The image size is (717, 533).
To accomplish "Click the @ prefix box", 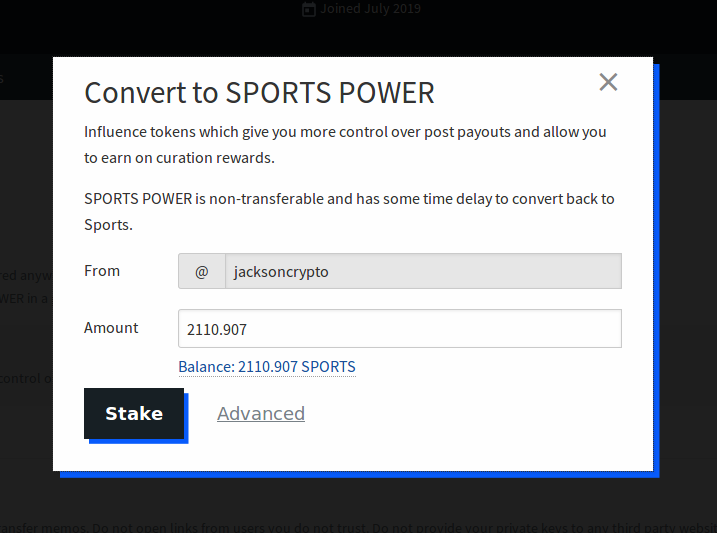I will (202, 271).
